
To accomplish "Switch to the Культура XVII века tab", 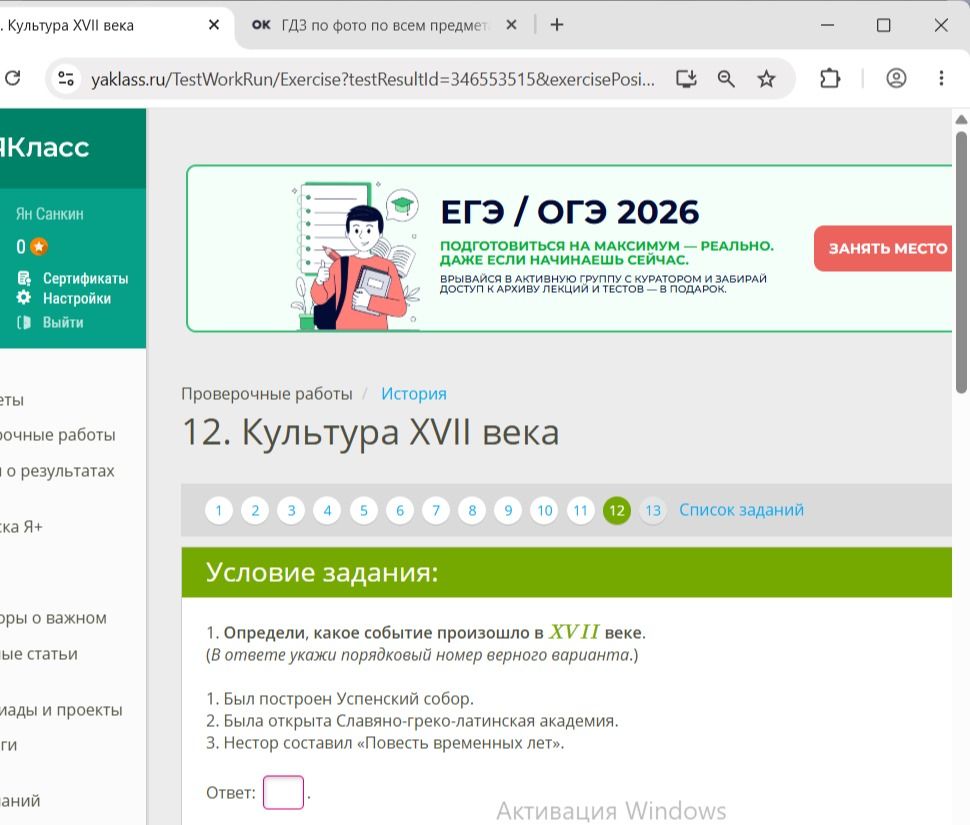I will tap(71, 25).
